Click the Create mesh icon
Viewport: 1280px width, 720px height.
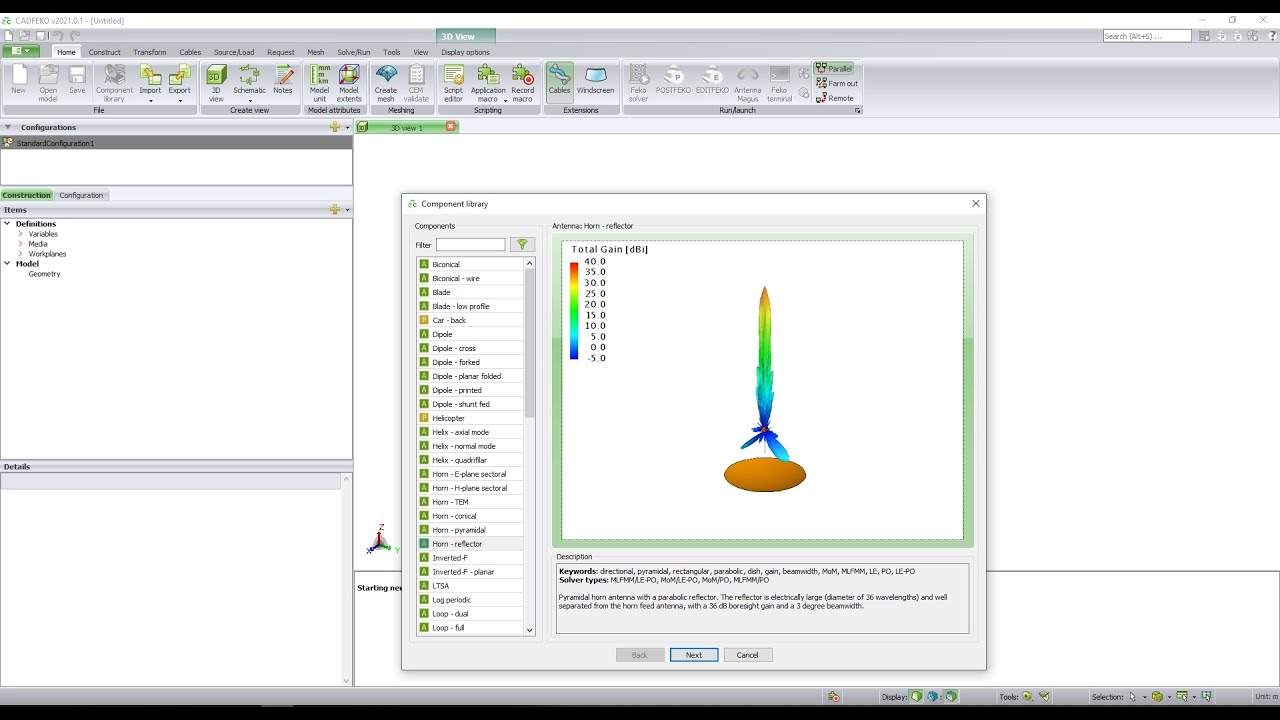click(385, 83)
